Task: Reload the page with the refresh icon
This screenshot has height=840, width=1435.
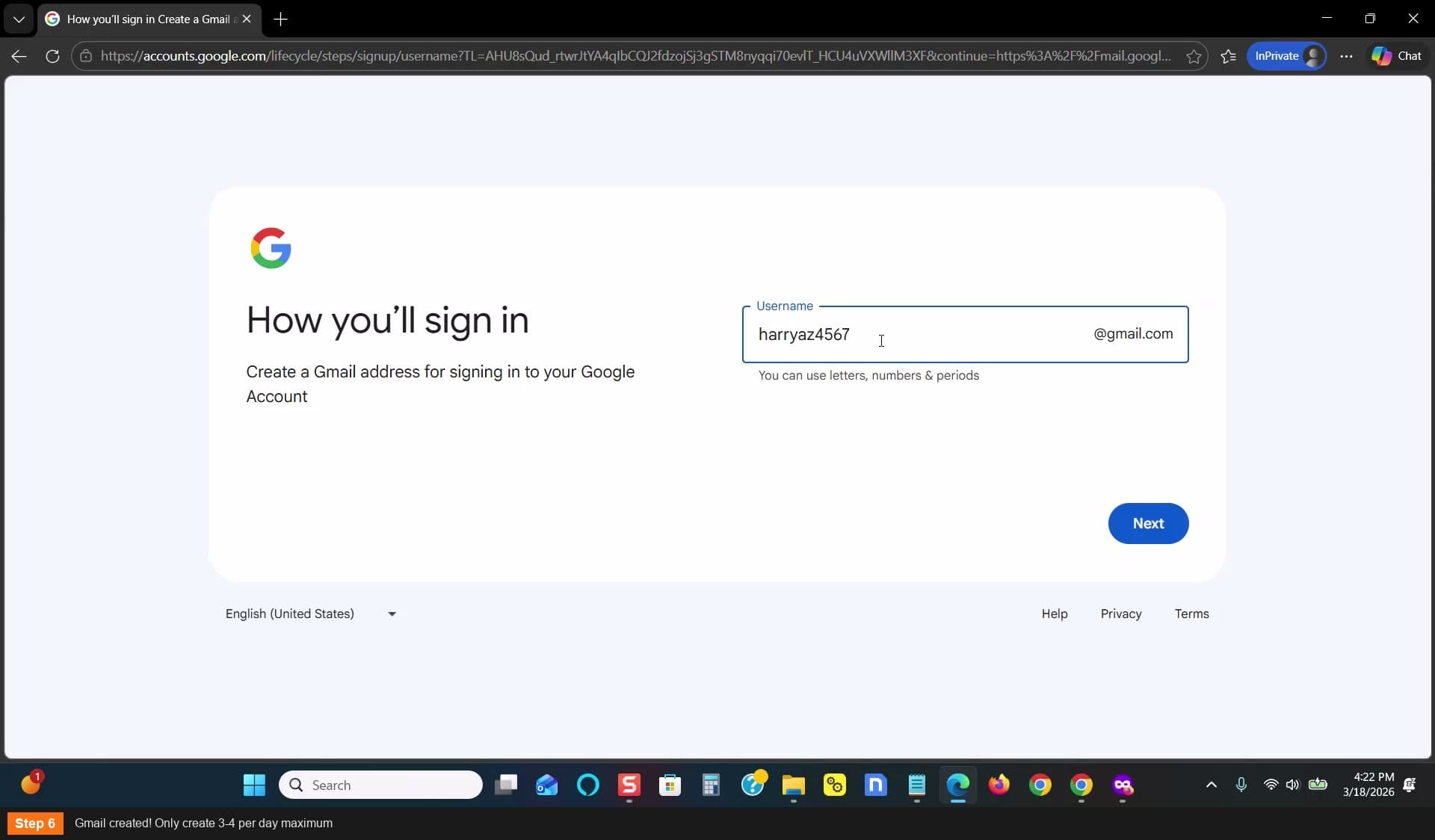Action: tap(52, 56)
